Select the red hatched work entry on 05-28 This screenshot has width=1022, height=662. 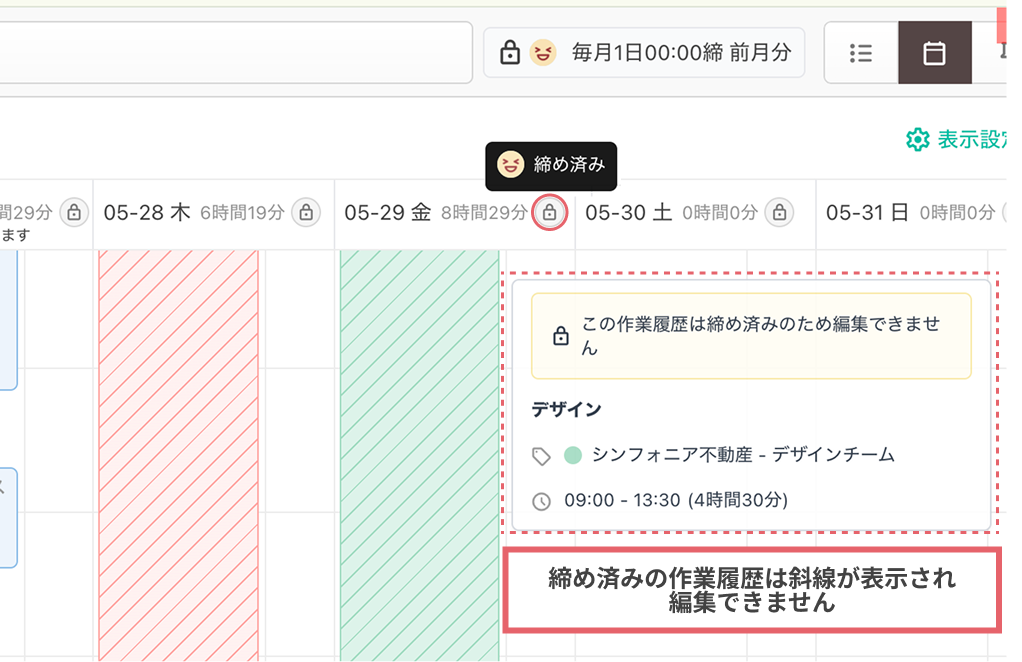pyautogui.click(x=179, y=455)
